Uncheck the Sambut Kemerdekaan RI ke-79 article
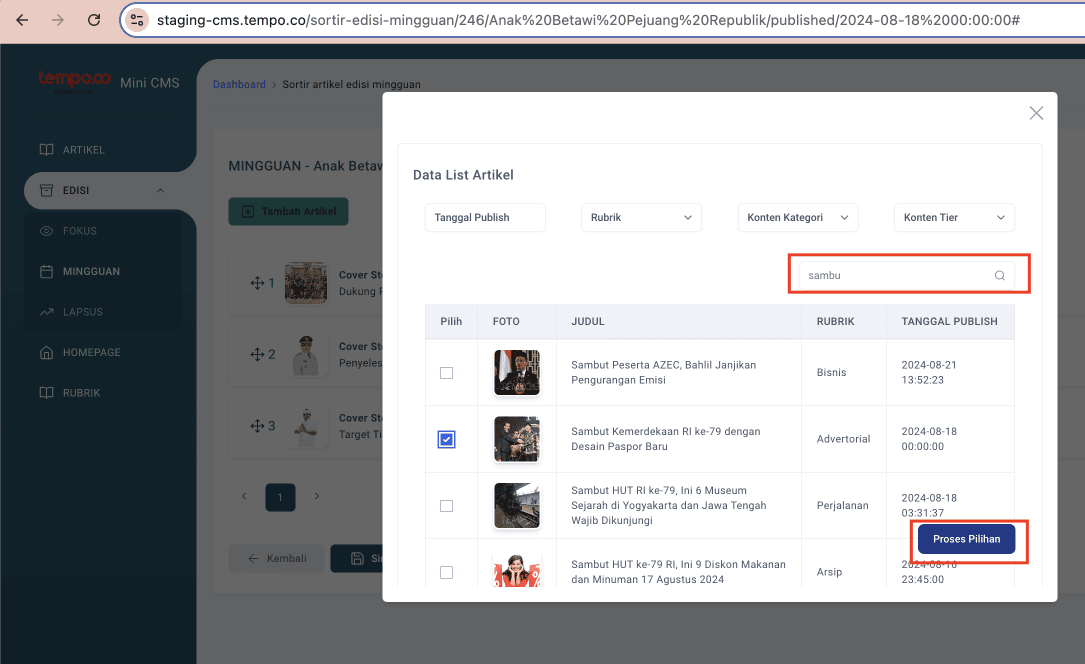 pos(446,439)
